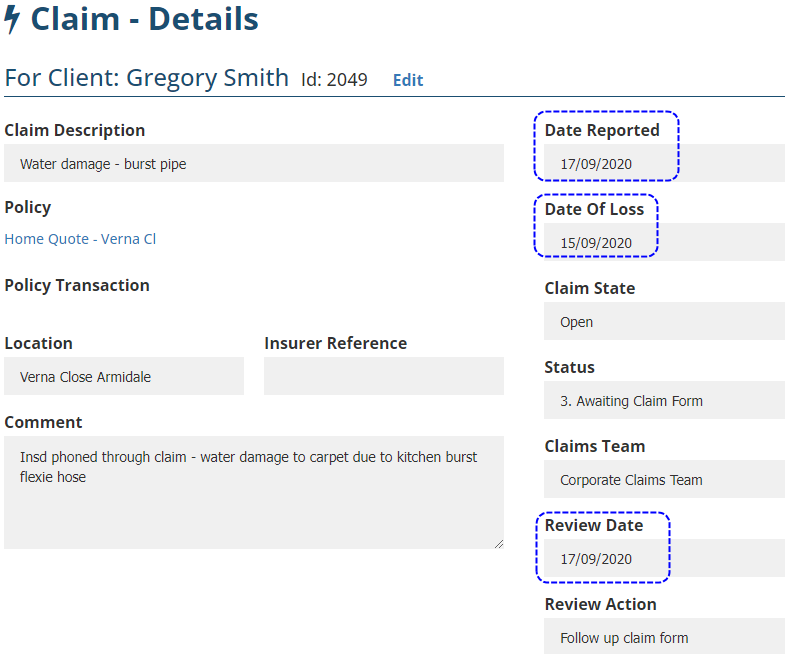Click the Follow up claim form field
The image size is (785, 654).
click(664, 638)
